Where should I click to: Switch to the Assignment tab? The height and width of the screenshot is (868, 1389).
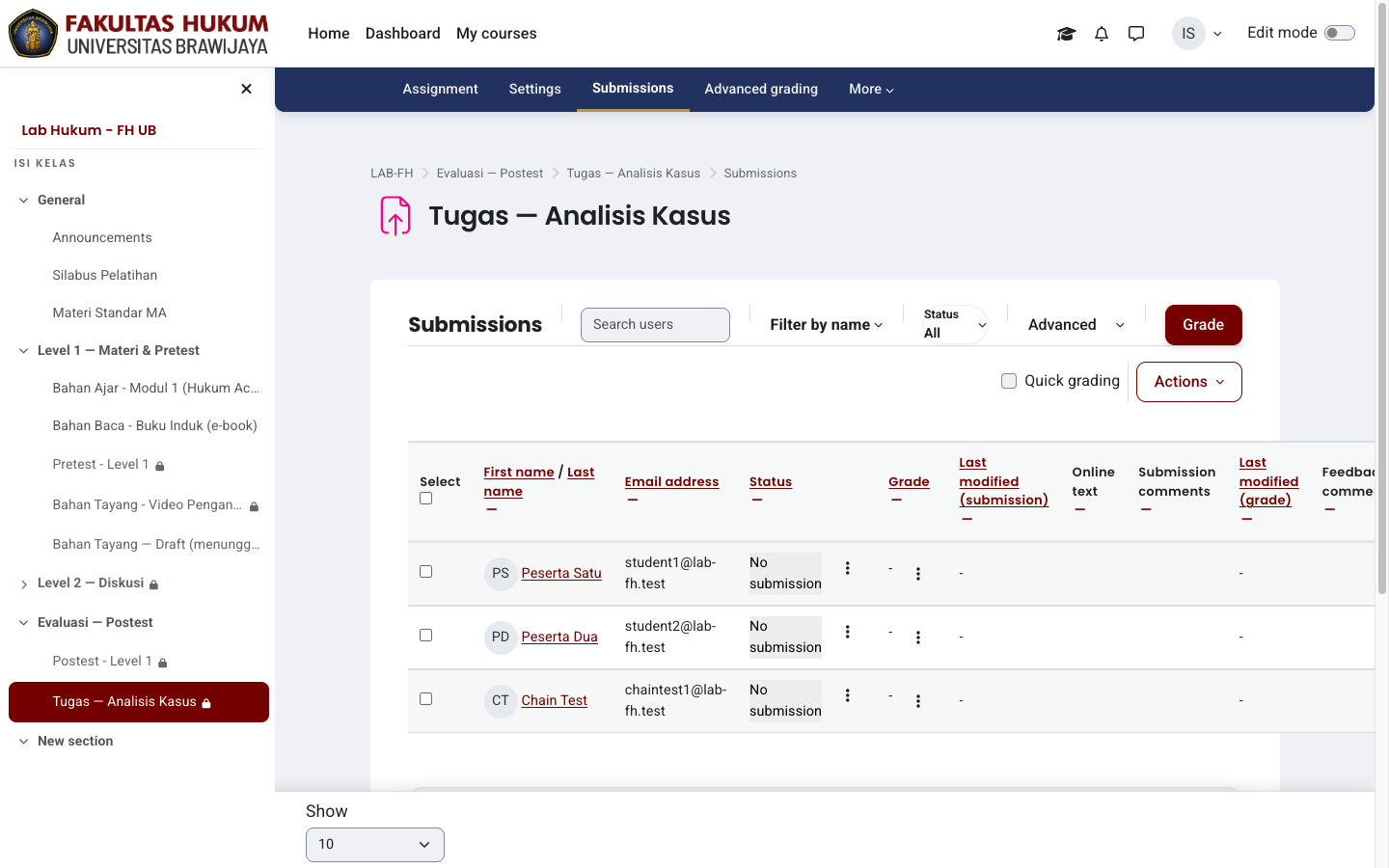click(x=440, y=89)
